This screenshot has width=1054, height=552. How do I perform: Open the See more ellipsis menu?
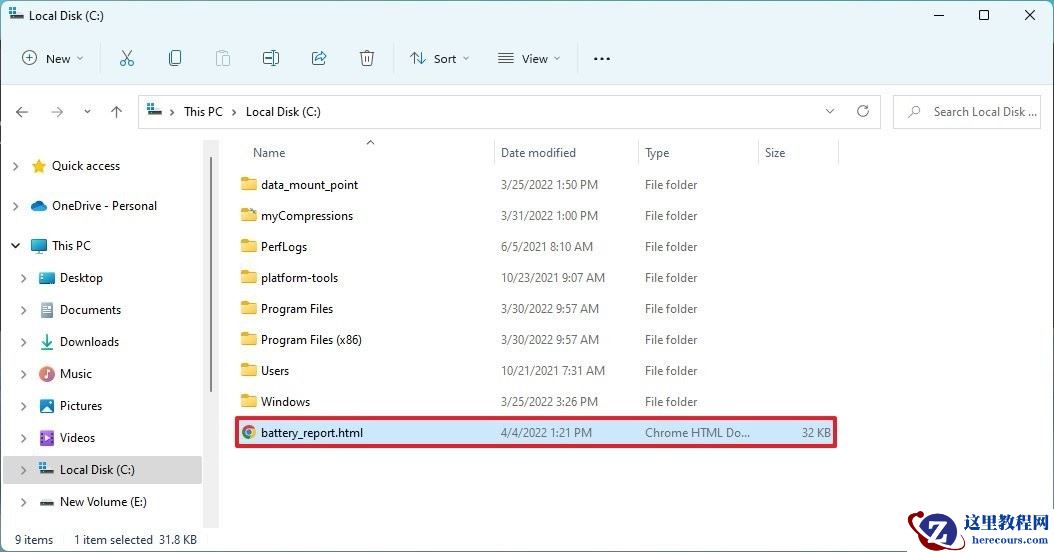click(x=602, y=59)
